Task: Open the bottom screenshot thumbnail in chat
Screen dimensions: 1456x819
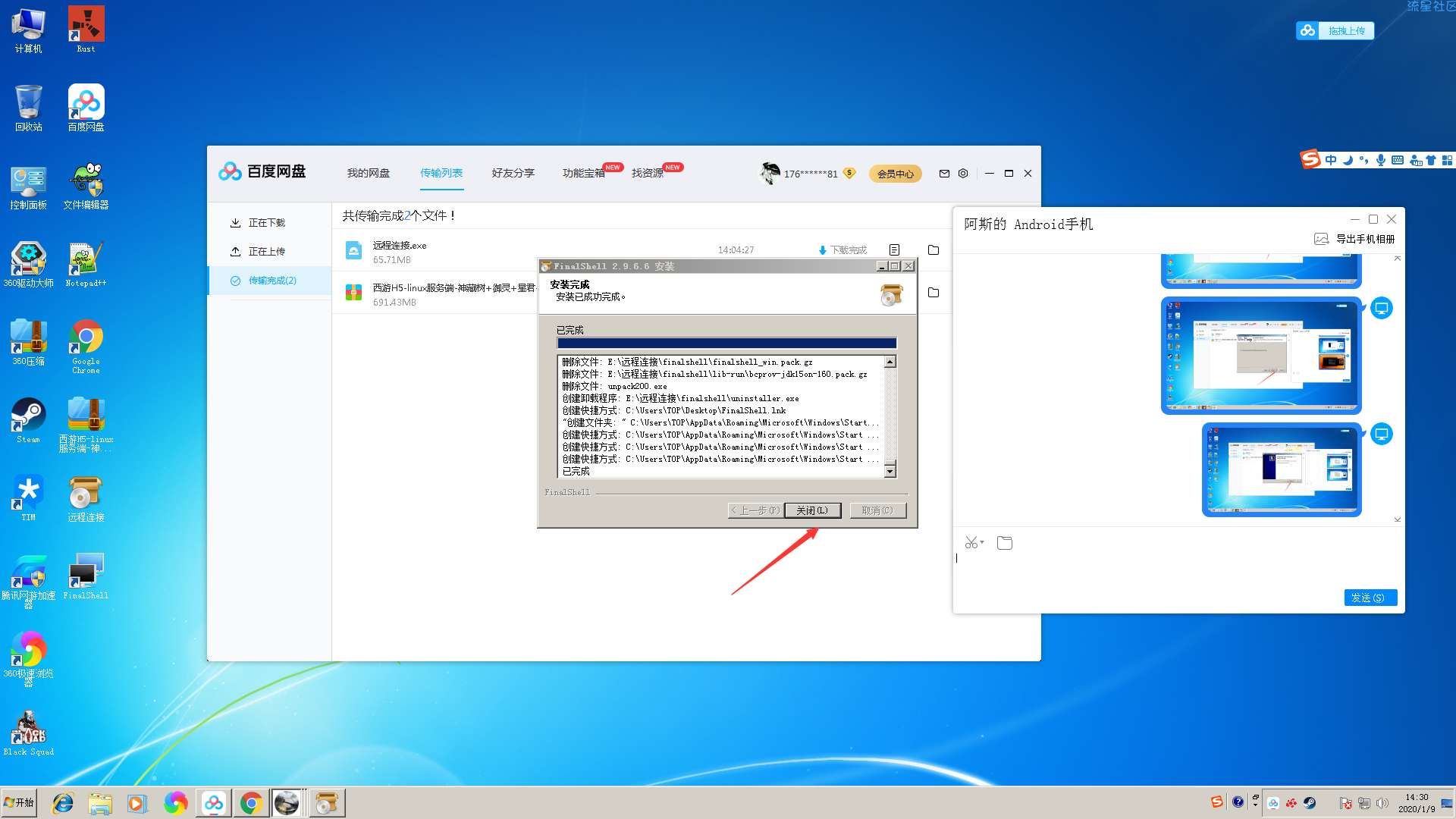Action: [x=1282, y=469]
